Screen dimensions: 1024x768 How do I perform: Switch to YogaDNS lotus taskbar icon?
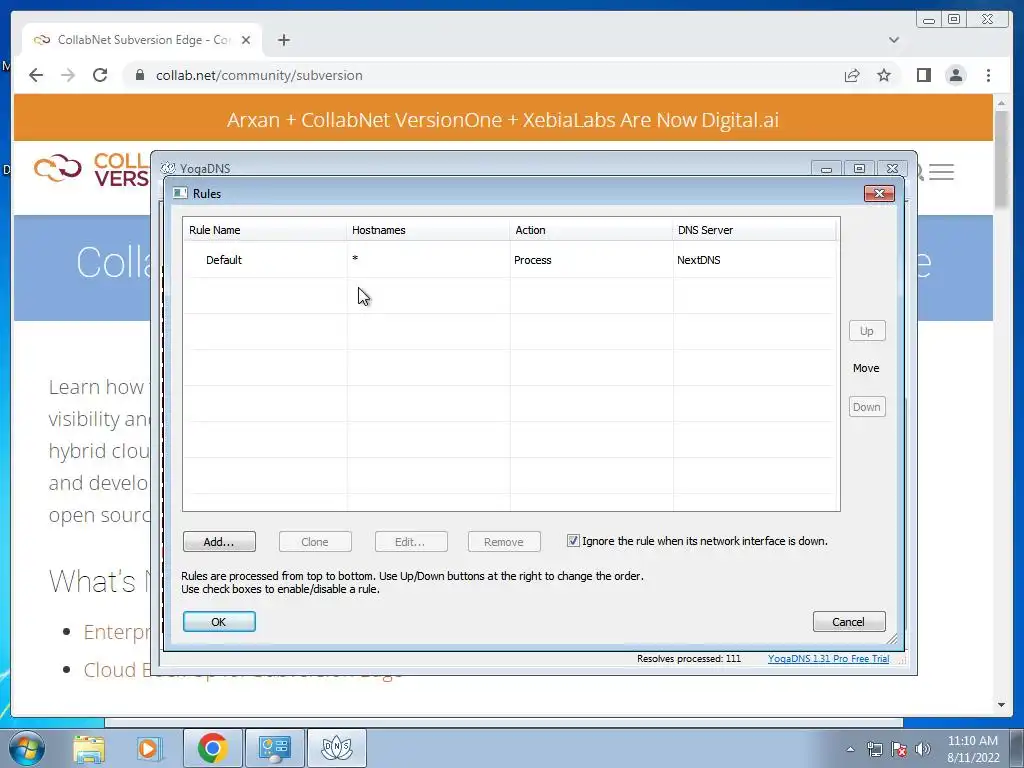(x=337, y=748)
